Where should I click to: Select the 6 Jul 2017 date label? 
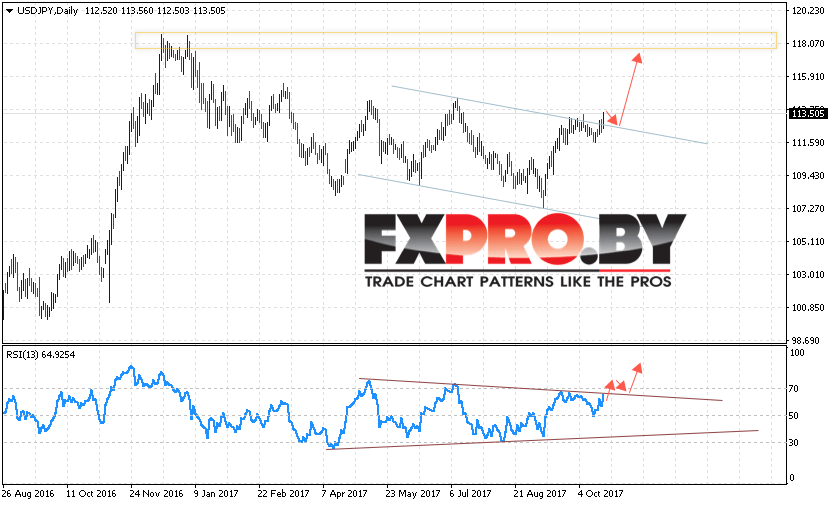click(x=471, y=494)
